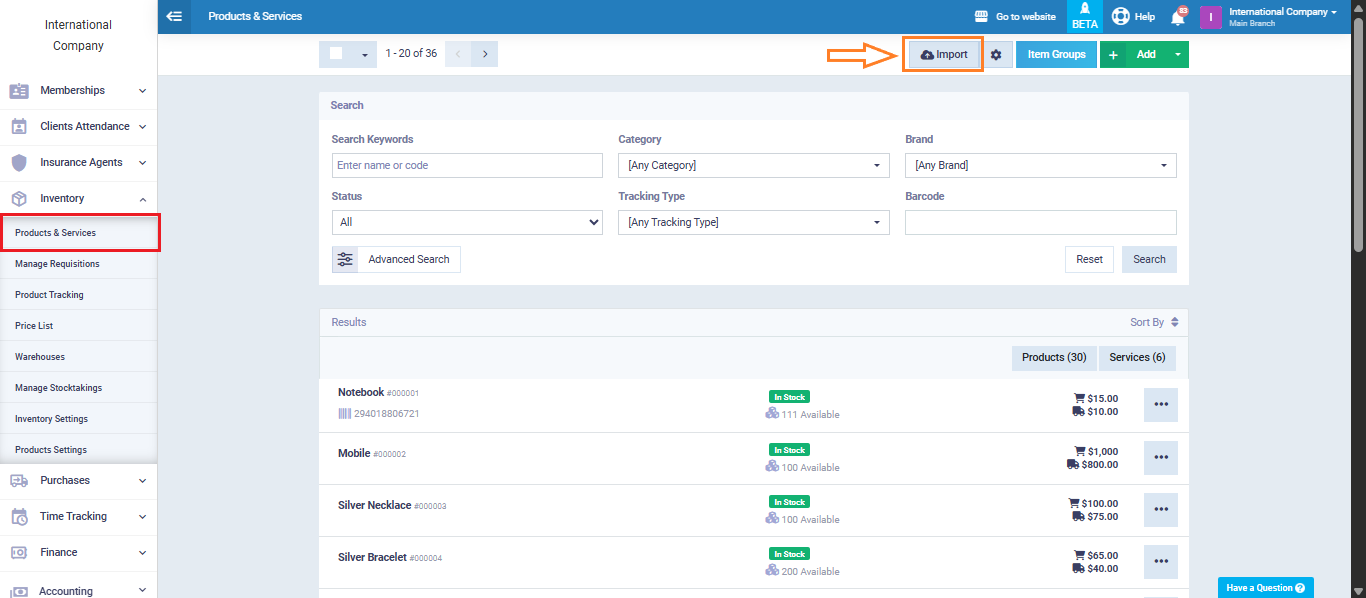Click the Advanced Search sliders icon
1366x598 pixels.
point(345,259)
